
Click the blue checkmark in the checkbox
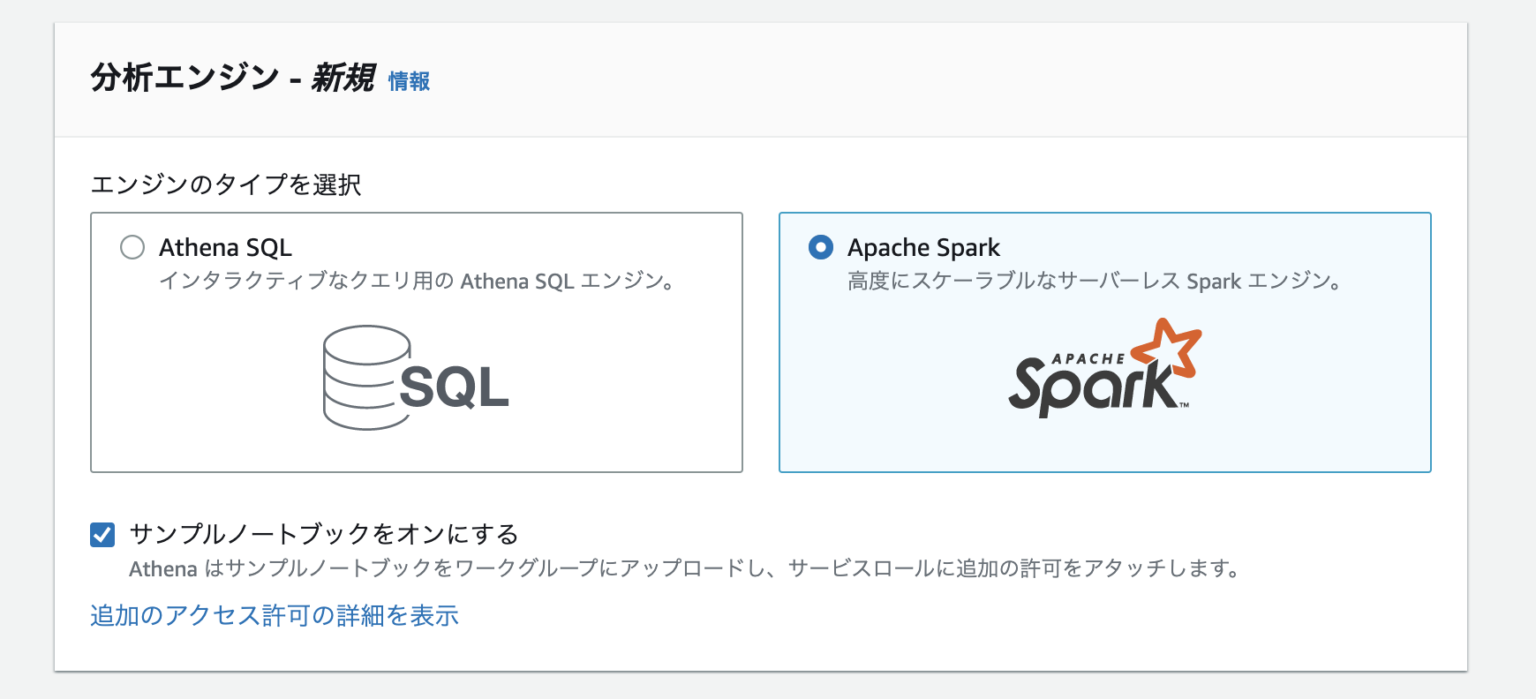click(x=101, y=535)
